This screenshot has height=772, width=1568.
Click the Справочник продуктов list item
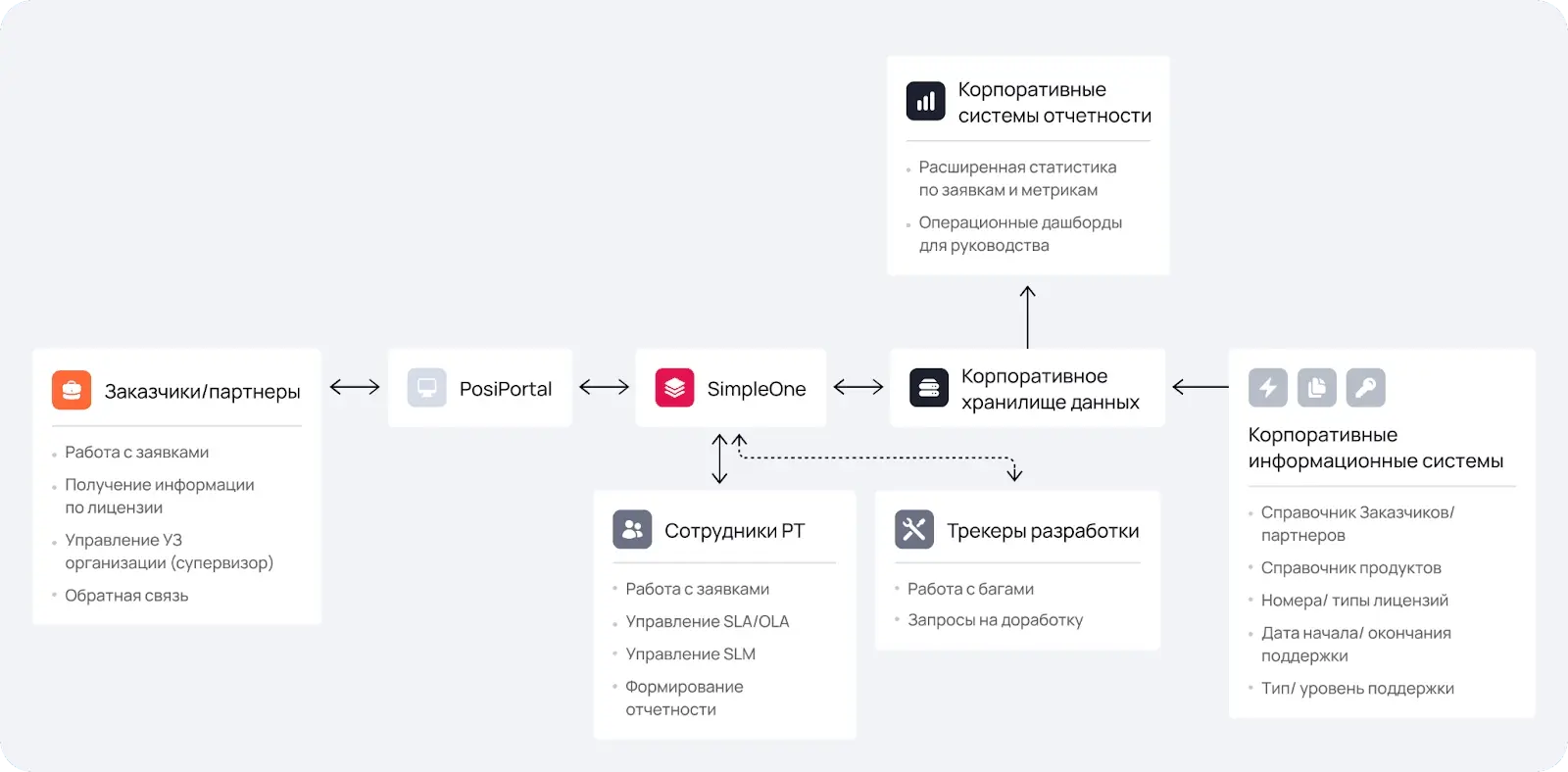1351,568
